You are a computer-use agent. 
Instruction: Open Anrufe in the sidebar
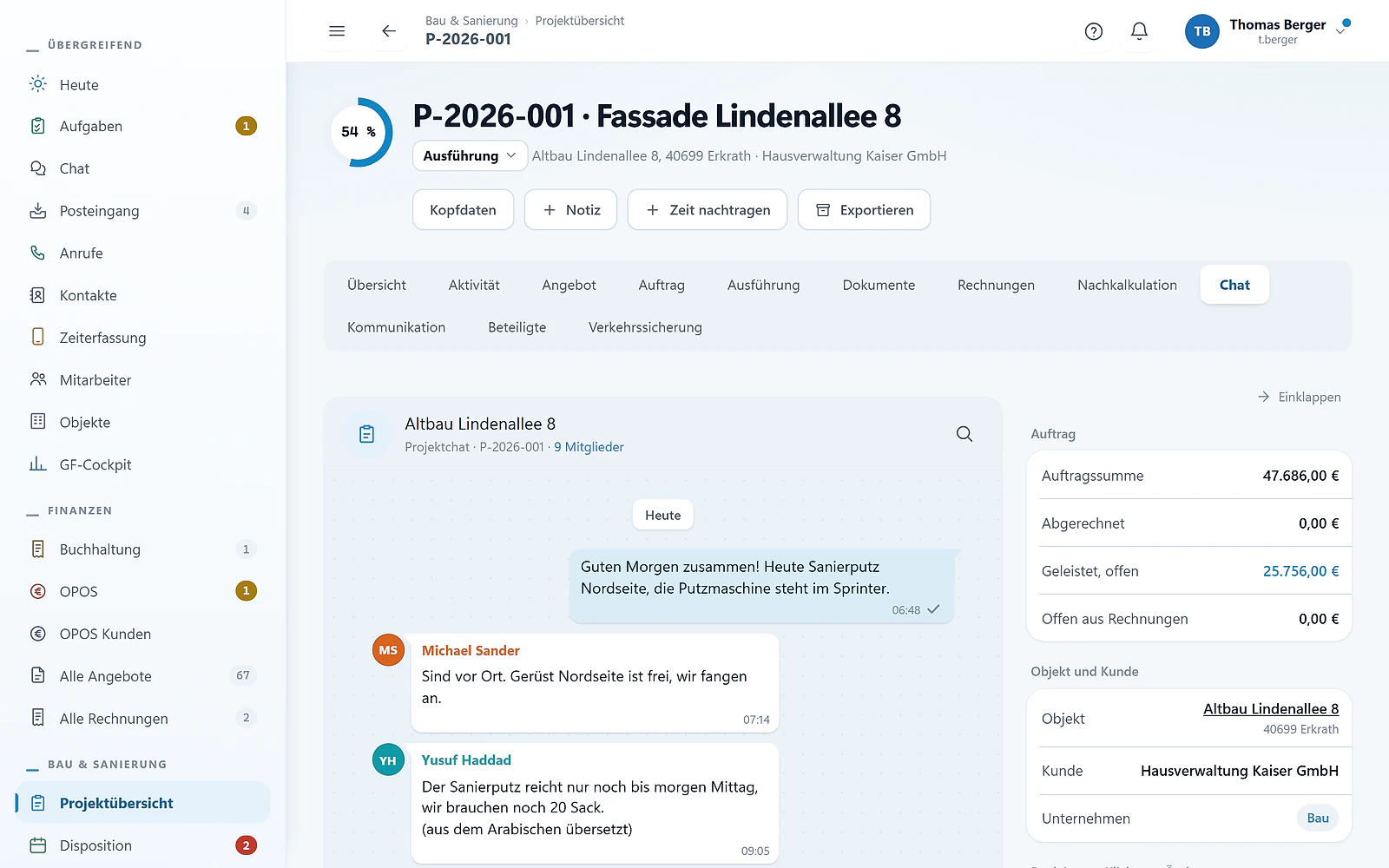click(143, 253)
